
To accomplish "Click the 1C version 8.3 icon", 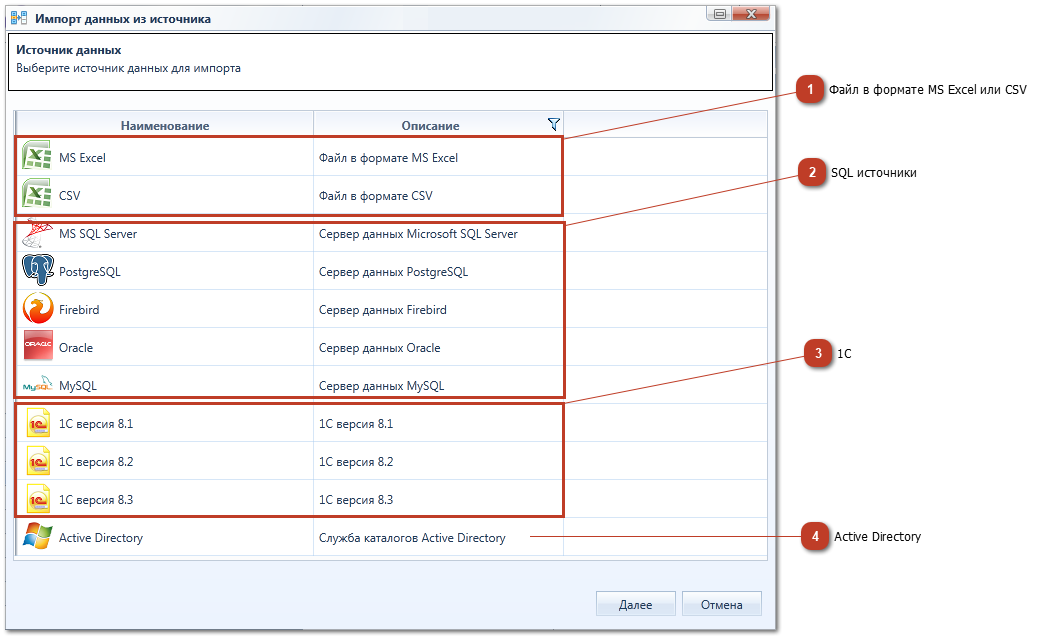I will [x=38, y=499].
